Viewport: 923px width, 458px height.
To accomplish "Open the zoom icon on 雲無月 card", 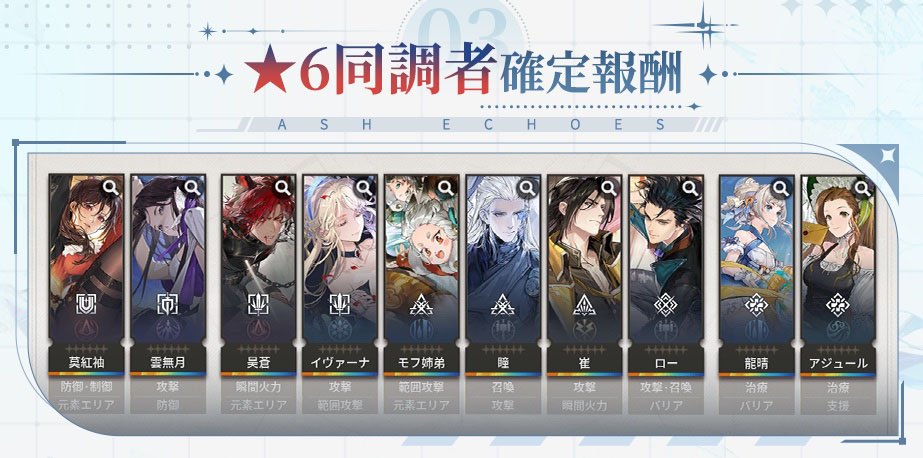I will [x=192, y=188].
